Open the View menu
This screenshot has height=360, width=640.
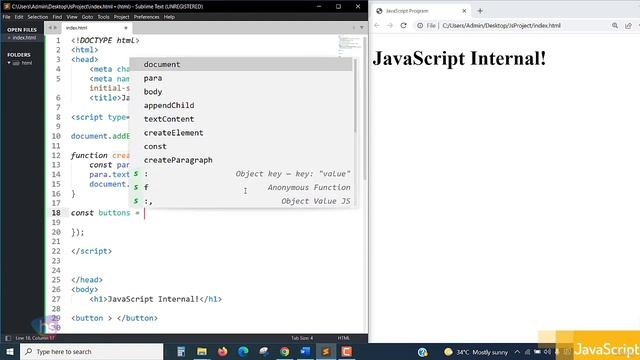pyautogui.click(x=72, y=17)
